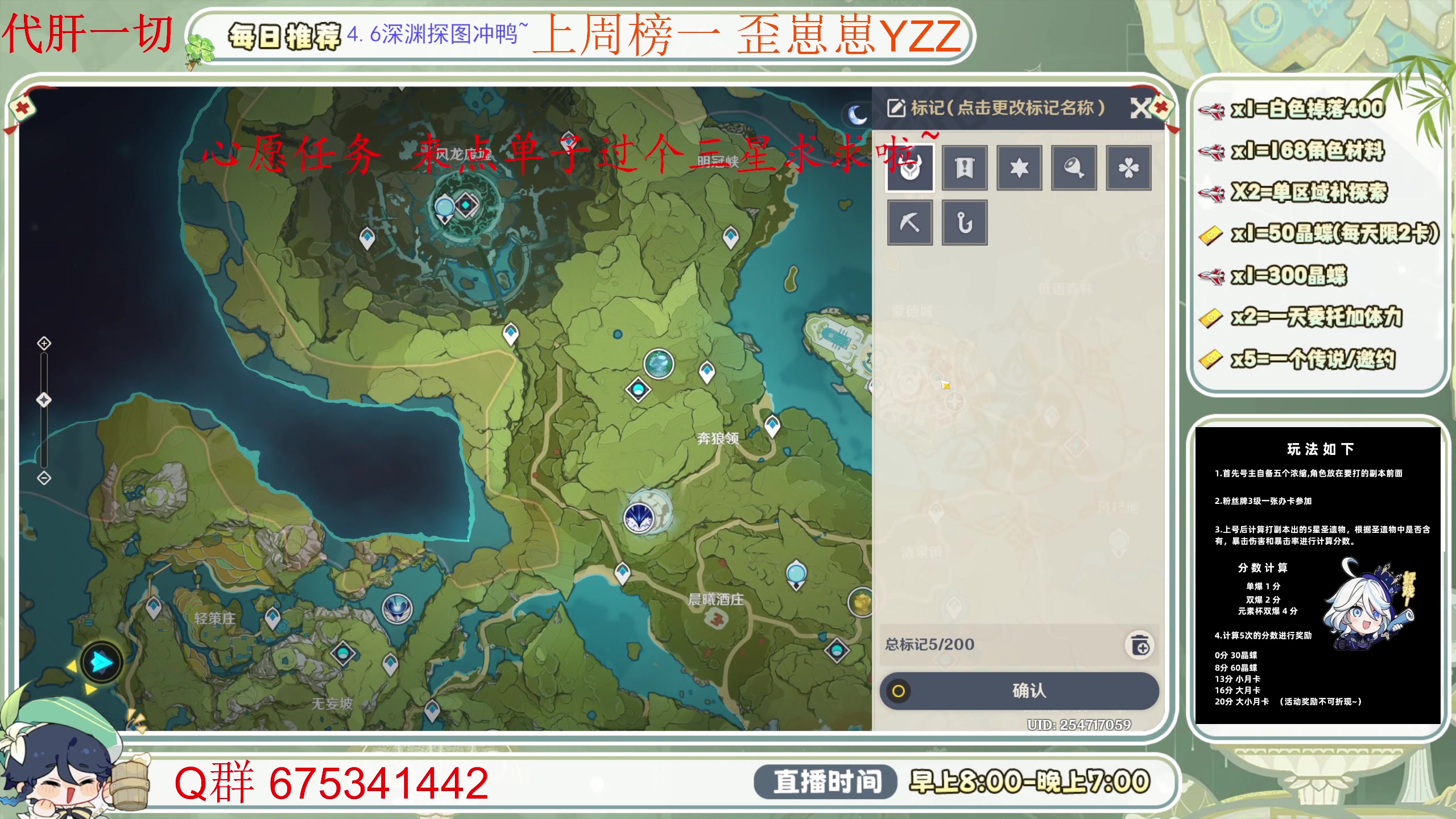Zoom in with the plus map control

[x=44, y=343]
